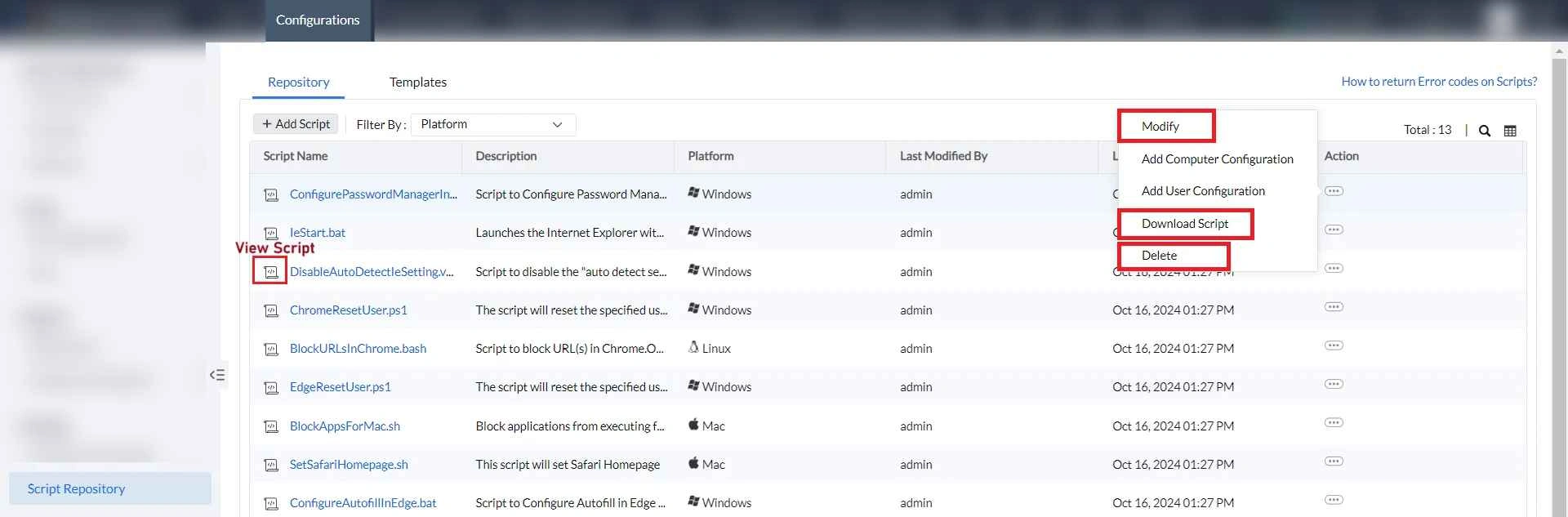Open the EdgeResetUser.ps1 script link

point(341,387)
